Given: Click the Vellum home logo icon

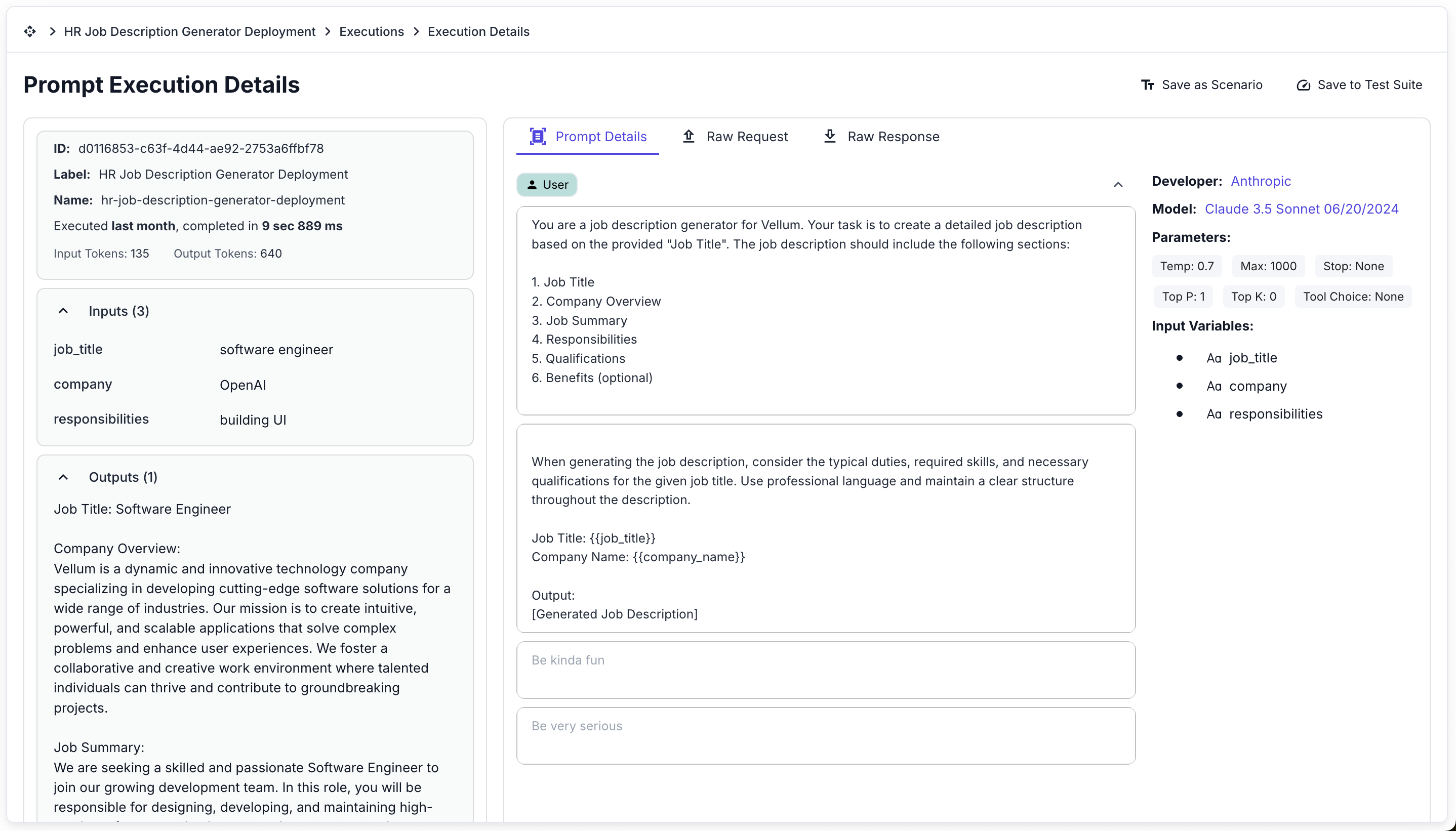Looking at the screenshot, I should (x=30, y=31).
